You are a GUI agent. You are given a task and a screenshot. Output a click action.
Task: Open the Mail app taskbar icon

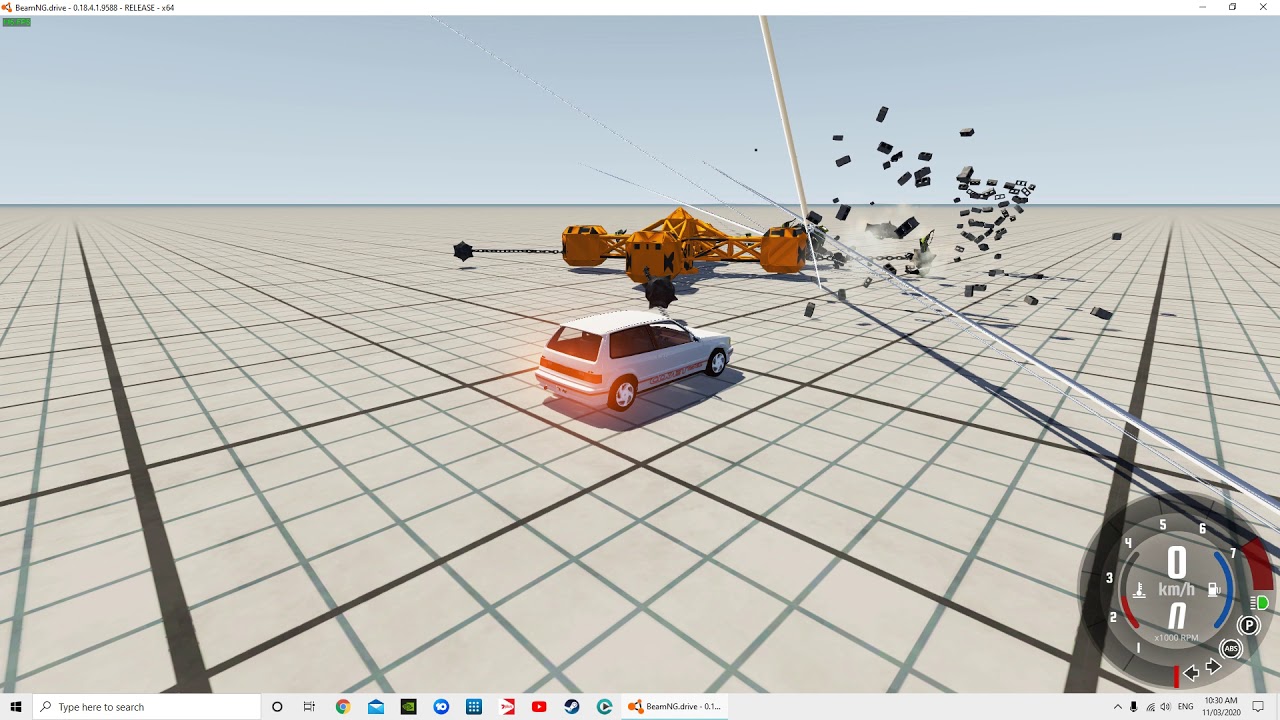pyautogui.click(x=375, y=707)
